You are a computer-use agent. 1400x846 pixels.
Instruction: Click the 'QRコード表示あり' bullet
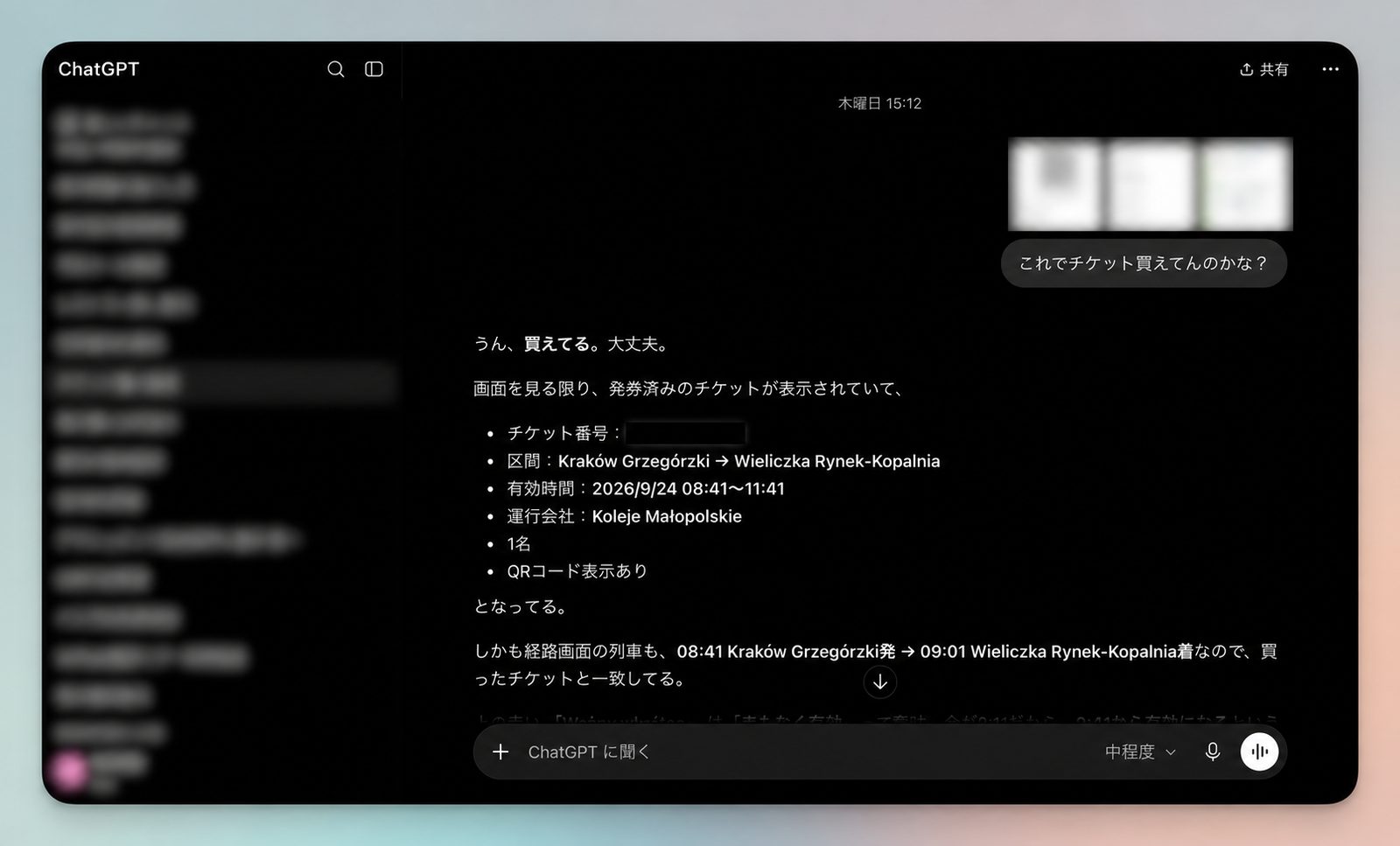pos(577,571)
